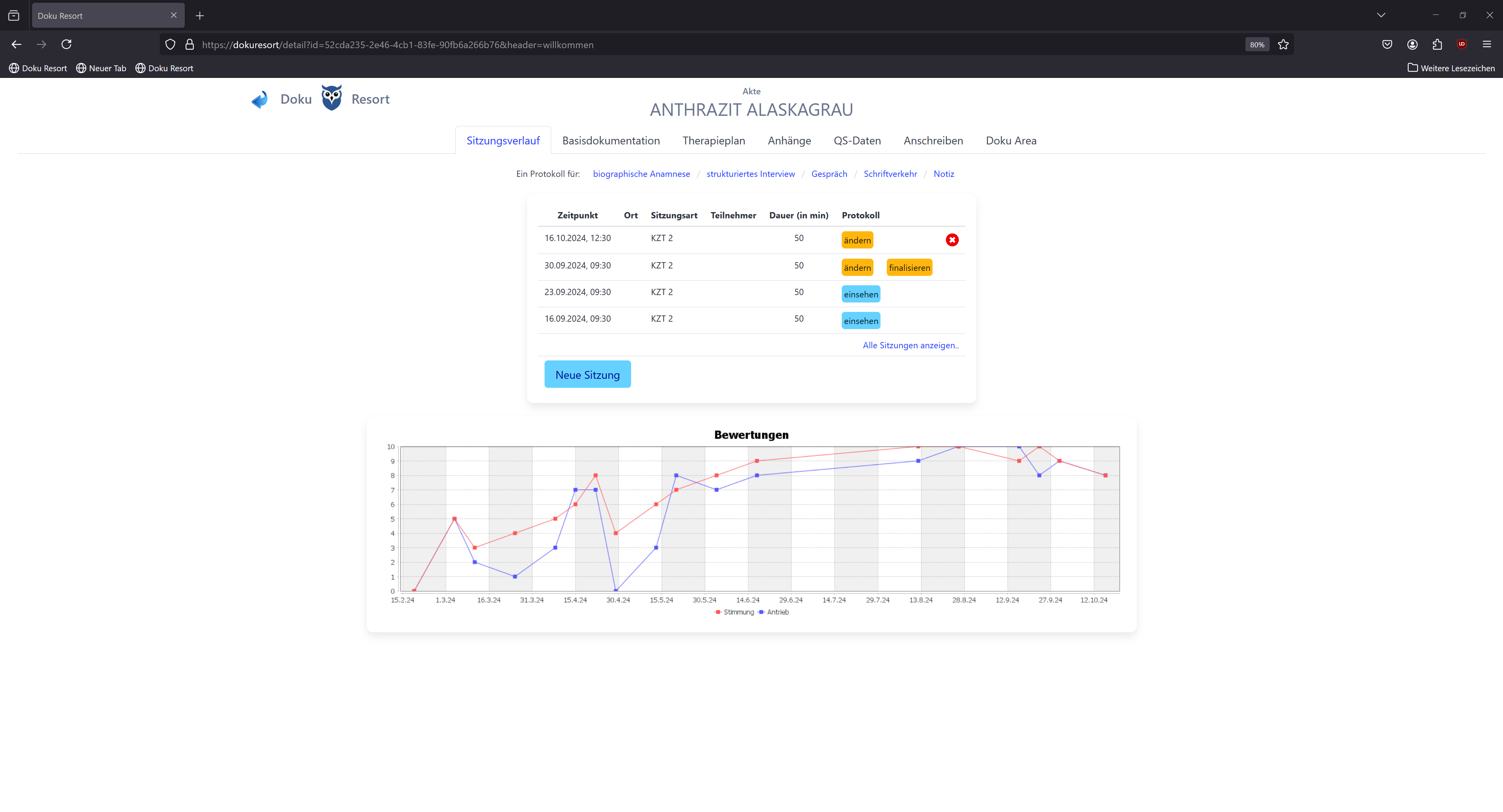Click the owl logo icon

pyautogui.click(x=331, y=97)
